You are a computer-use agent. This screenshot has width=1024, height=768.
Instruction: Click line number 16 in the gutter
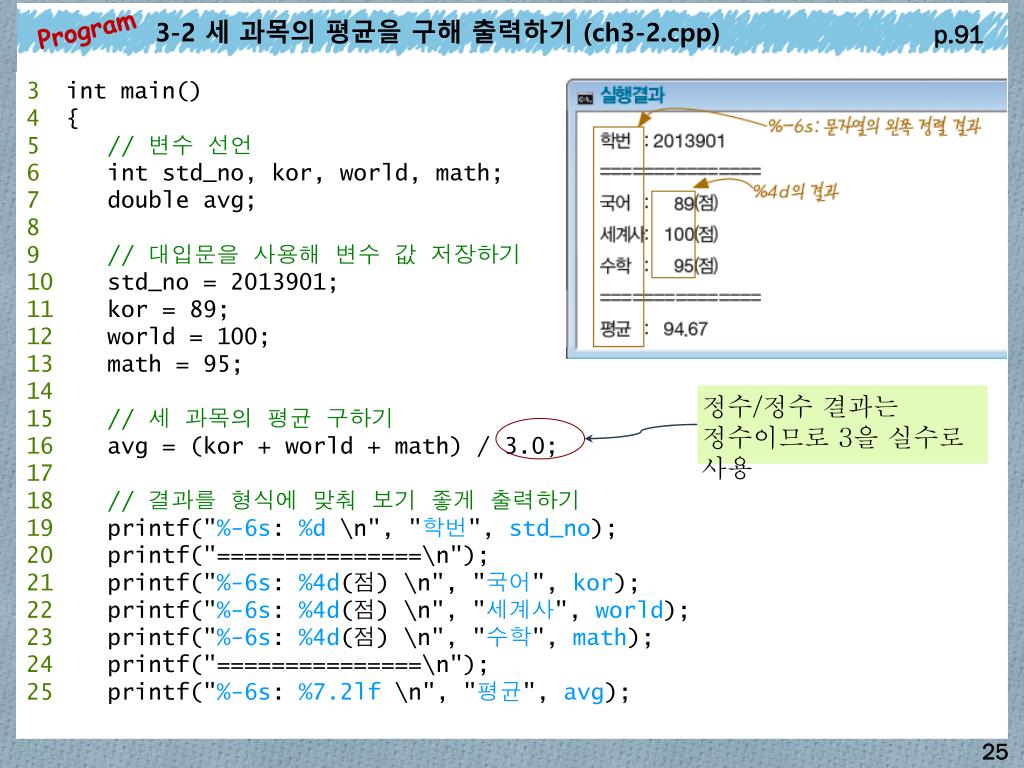[39, 446]
